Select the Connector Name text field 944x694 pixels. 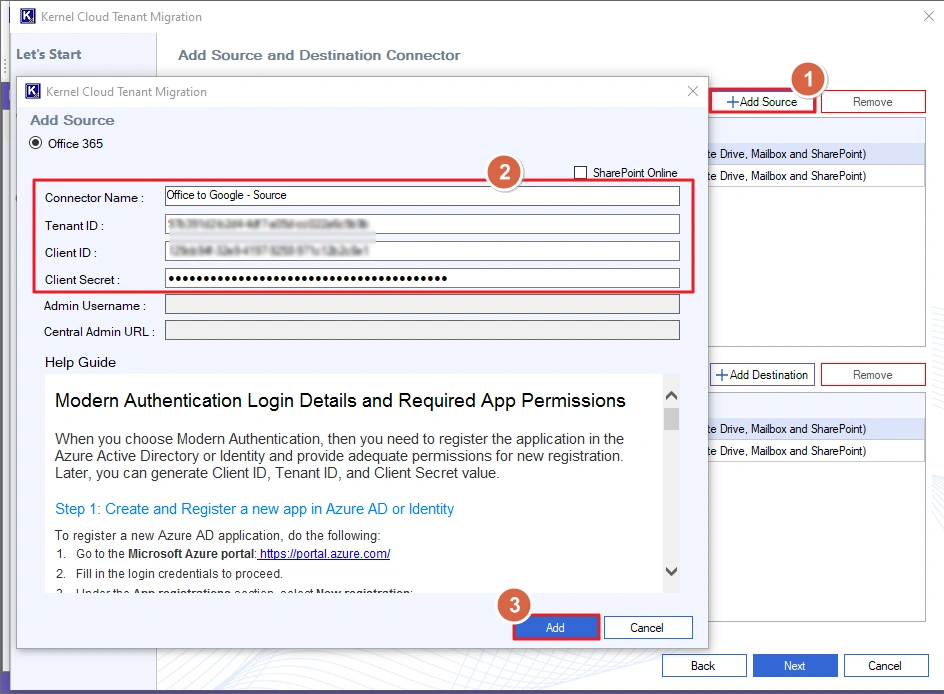pyautogui.click(x=421, y=196)
